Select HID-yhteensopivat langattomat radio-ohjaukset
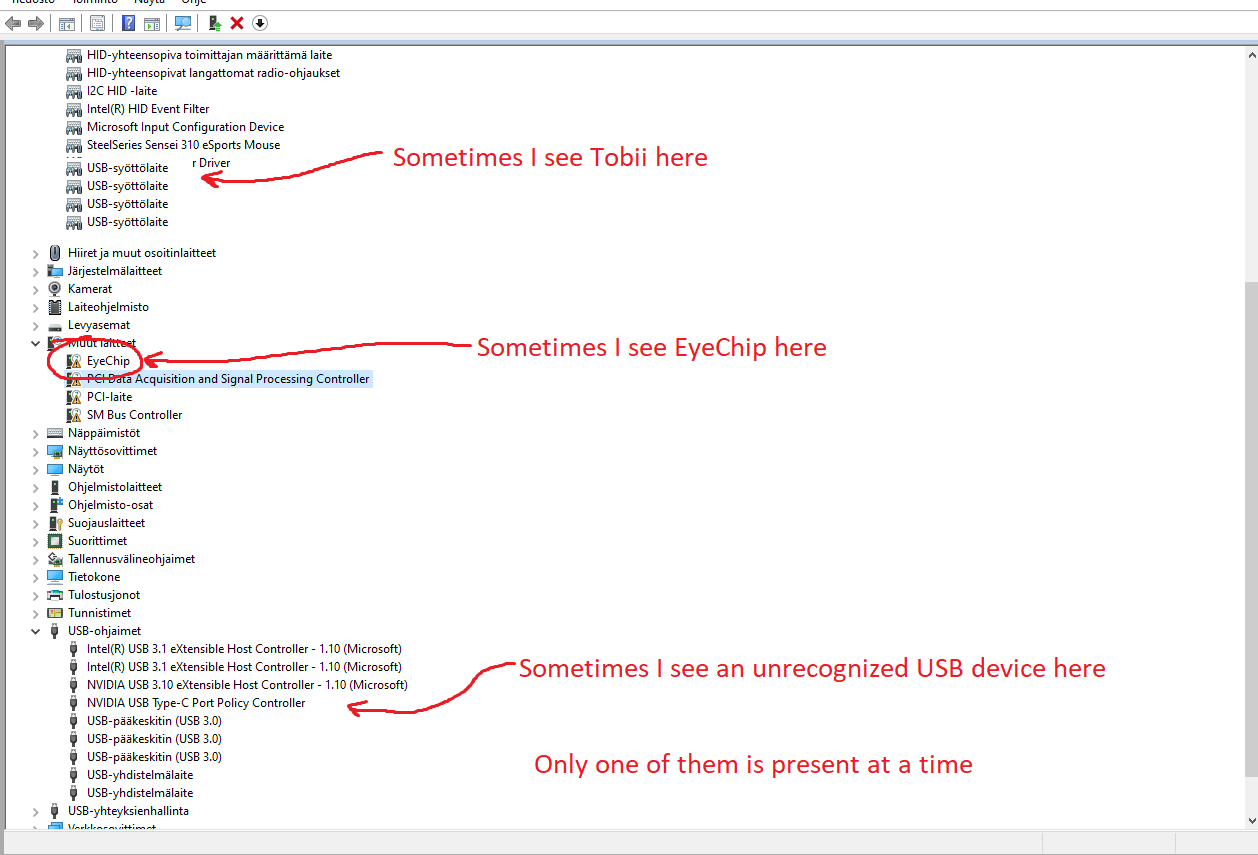 pyautogui.click(x=213, y=73)
